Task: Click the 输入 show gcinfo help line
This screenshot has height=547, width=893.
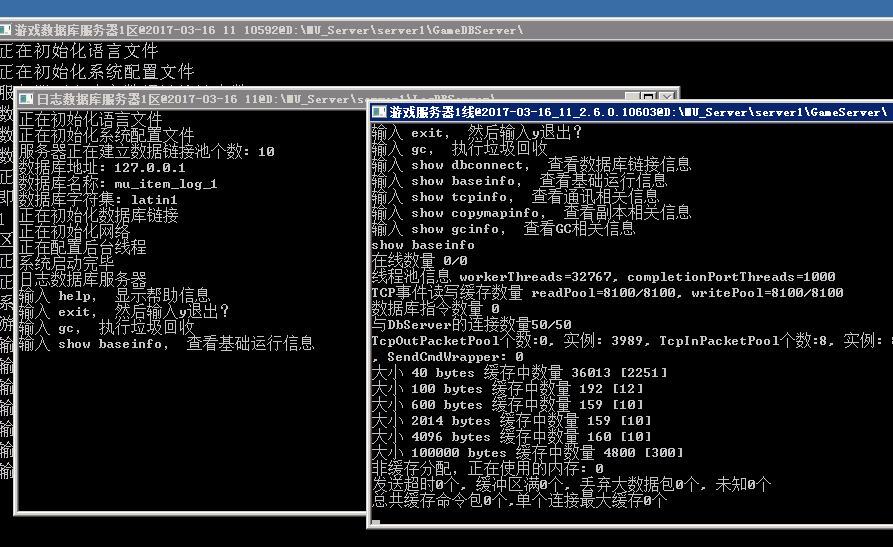Action: click(x=502, y=229)
